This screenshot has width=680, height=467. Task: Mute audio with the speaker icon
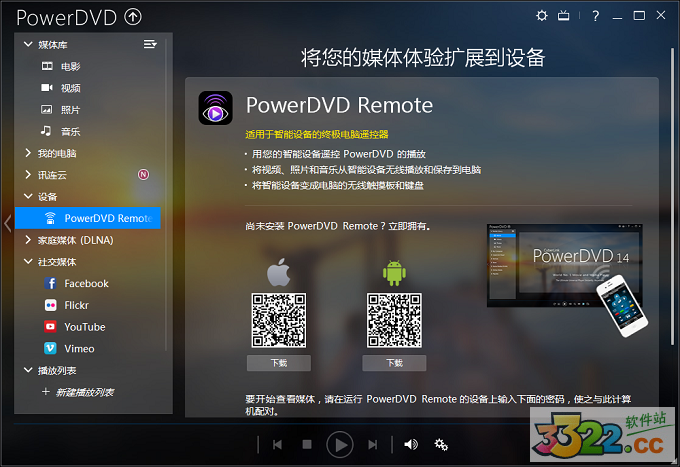tap(411, 444)
